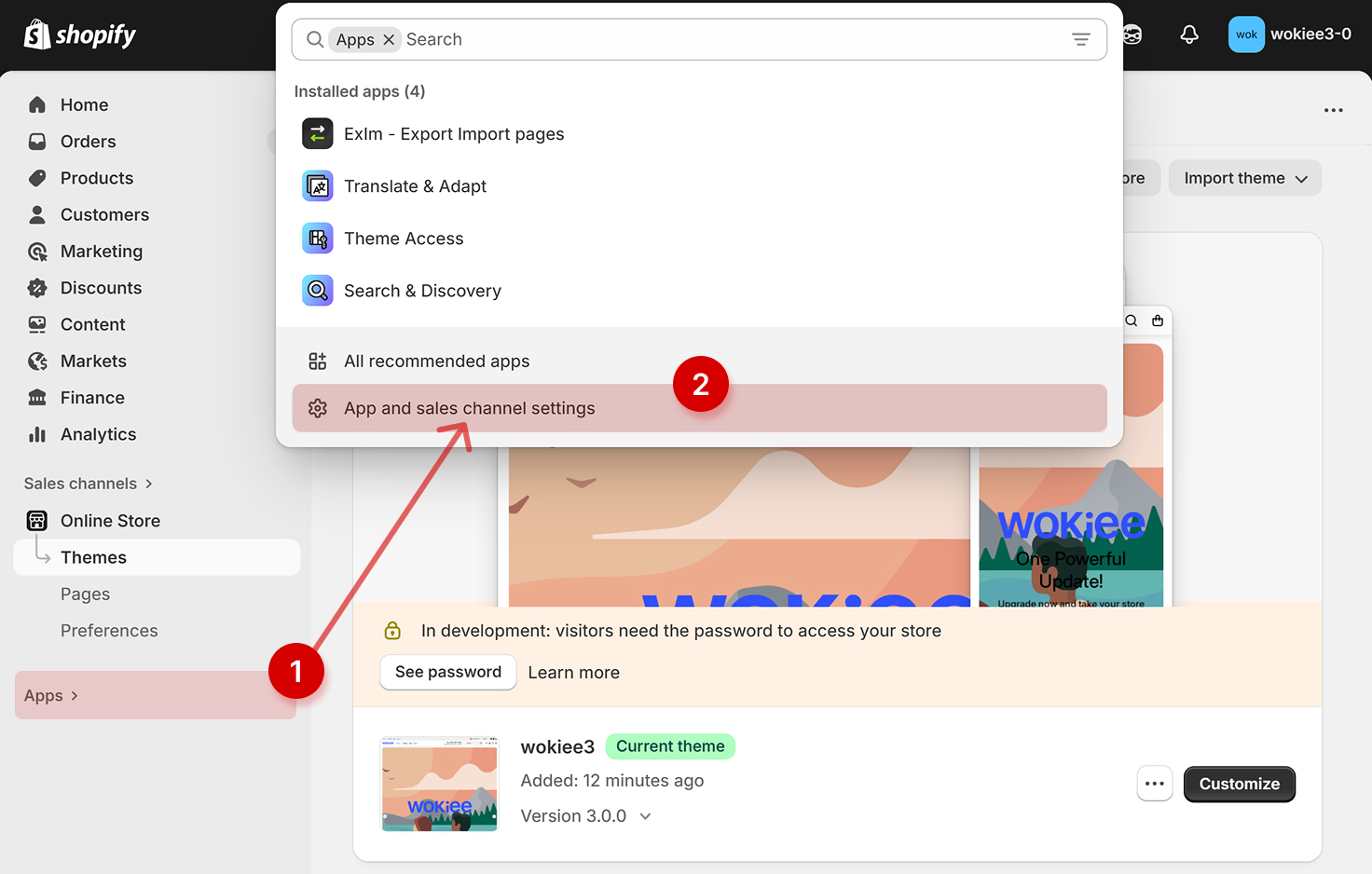Click the search filter icon in search bar
This screenshot has width=1372, height=874.
(1080, 39)
